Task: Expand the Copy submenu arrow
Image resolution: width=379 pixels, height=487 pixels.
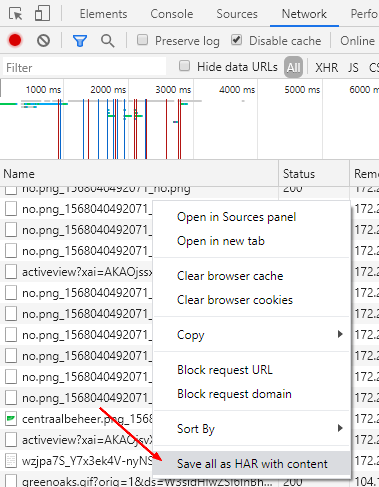Action: [x=340, y=334]
